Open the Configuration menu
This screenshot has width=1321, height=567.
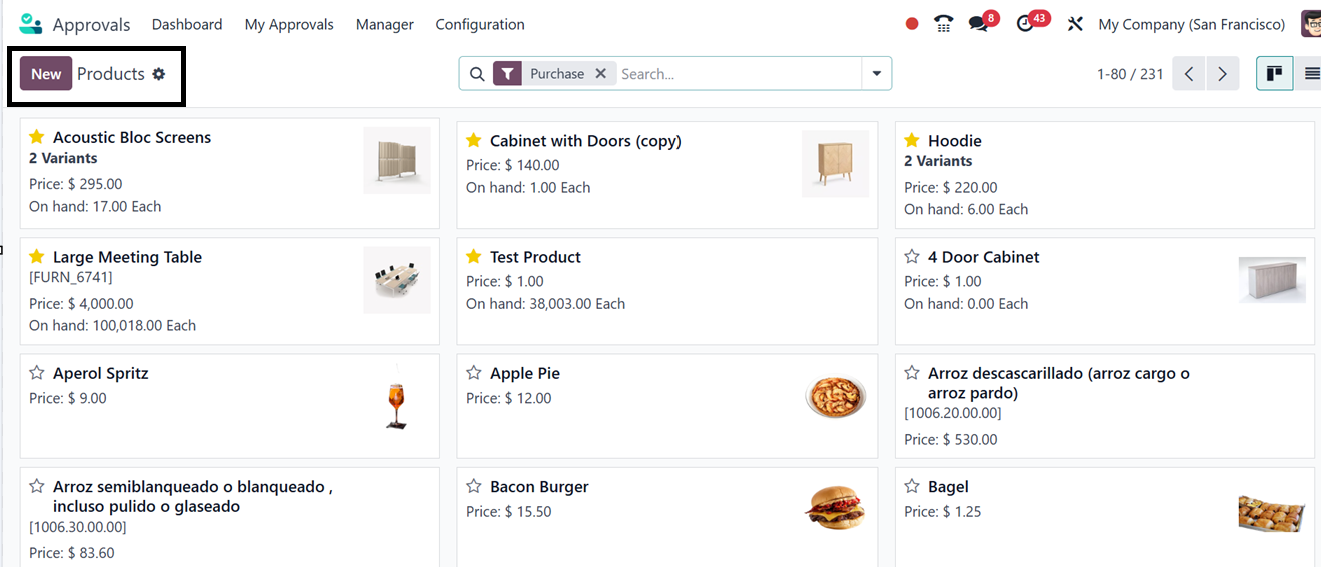[480, 24]
